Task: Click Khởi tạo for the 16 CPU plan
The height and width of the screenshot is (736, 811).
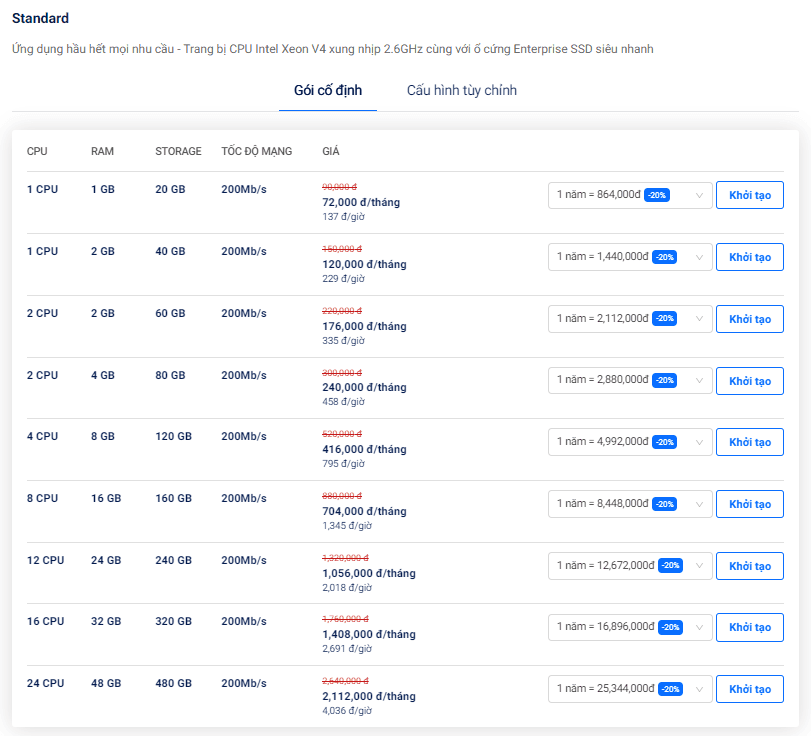Action: [x=749, y=627]
